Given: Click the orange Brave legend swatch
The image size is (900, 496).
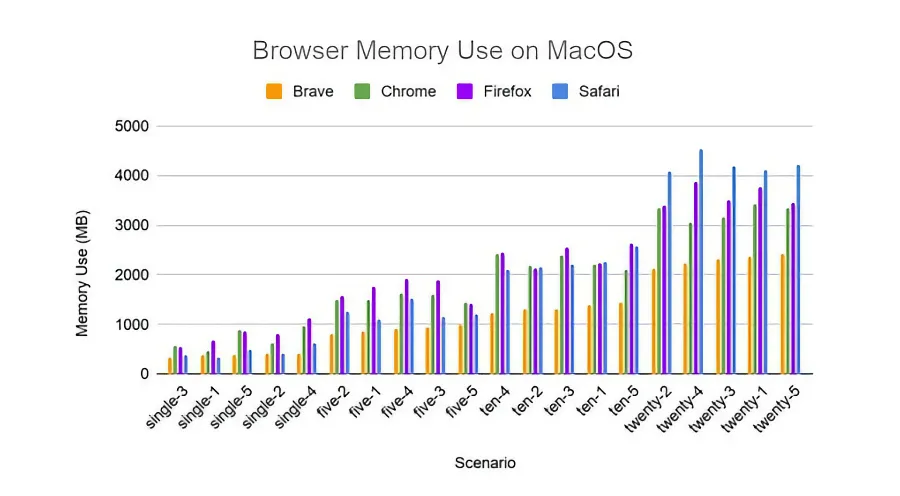Looking at the screenshot, I should click(x=273, y=92).
